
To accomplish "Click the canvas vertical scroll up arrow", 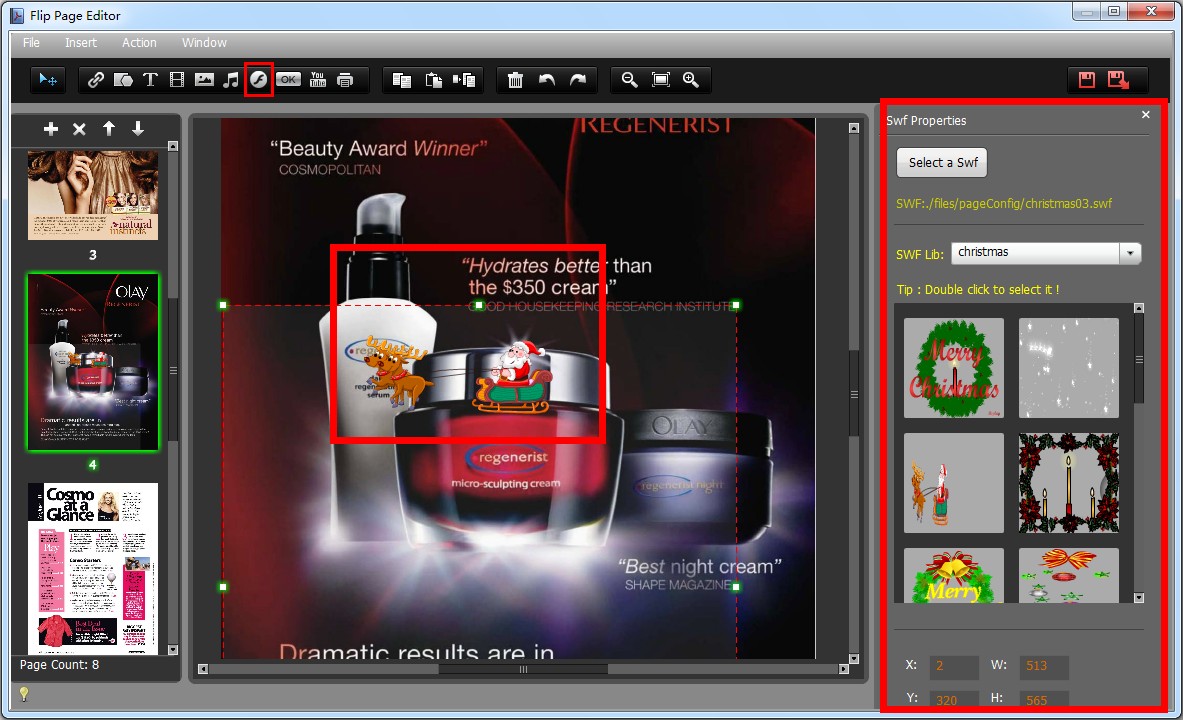I will 853,128.
